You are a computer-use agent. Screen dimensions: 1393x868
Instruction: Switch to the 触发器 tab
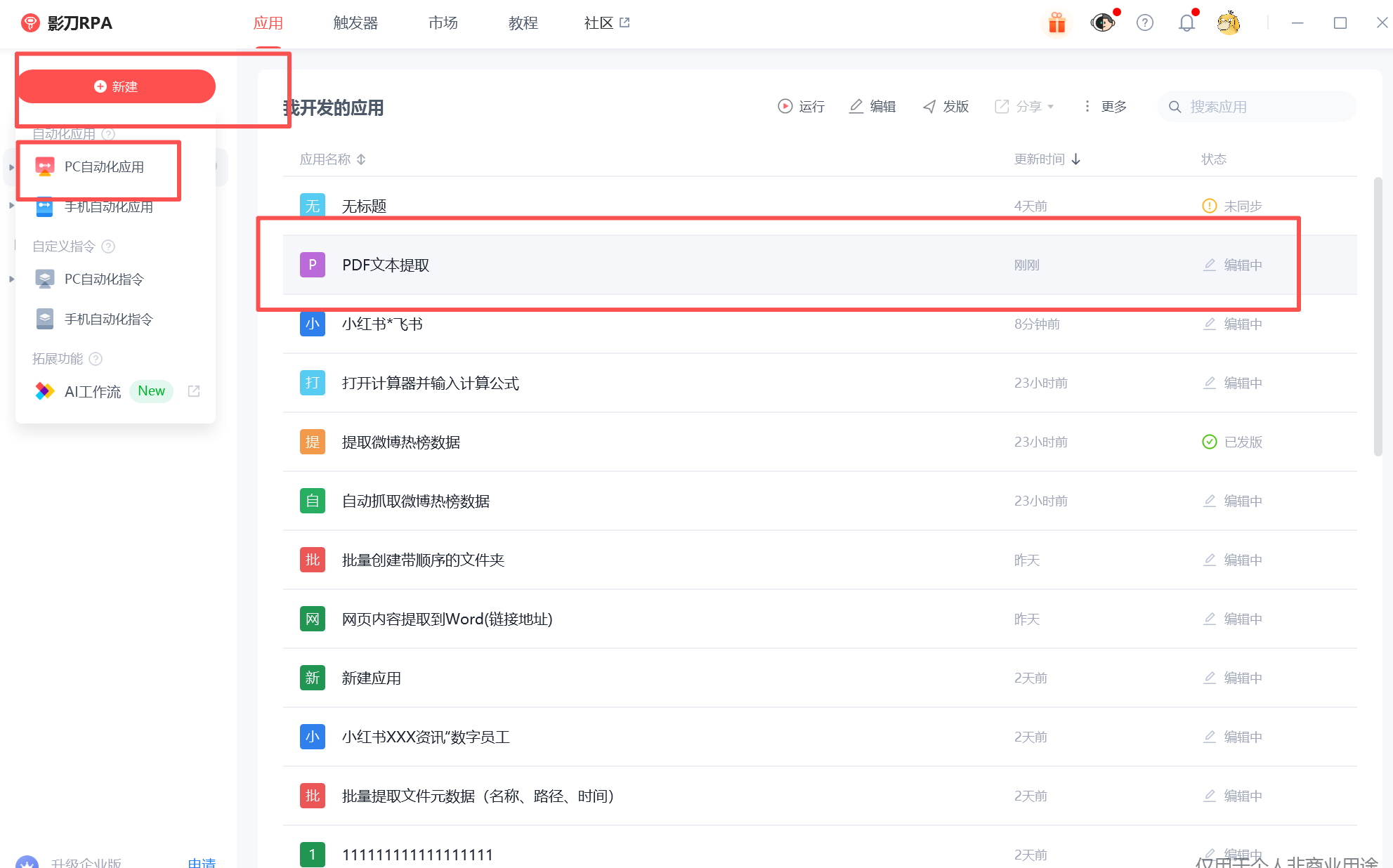click(355, 23)
